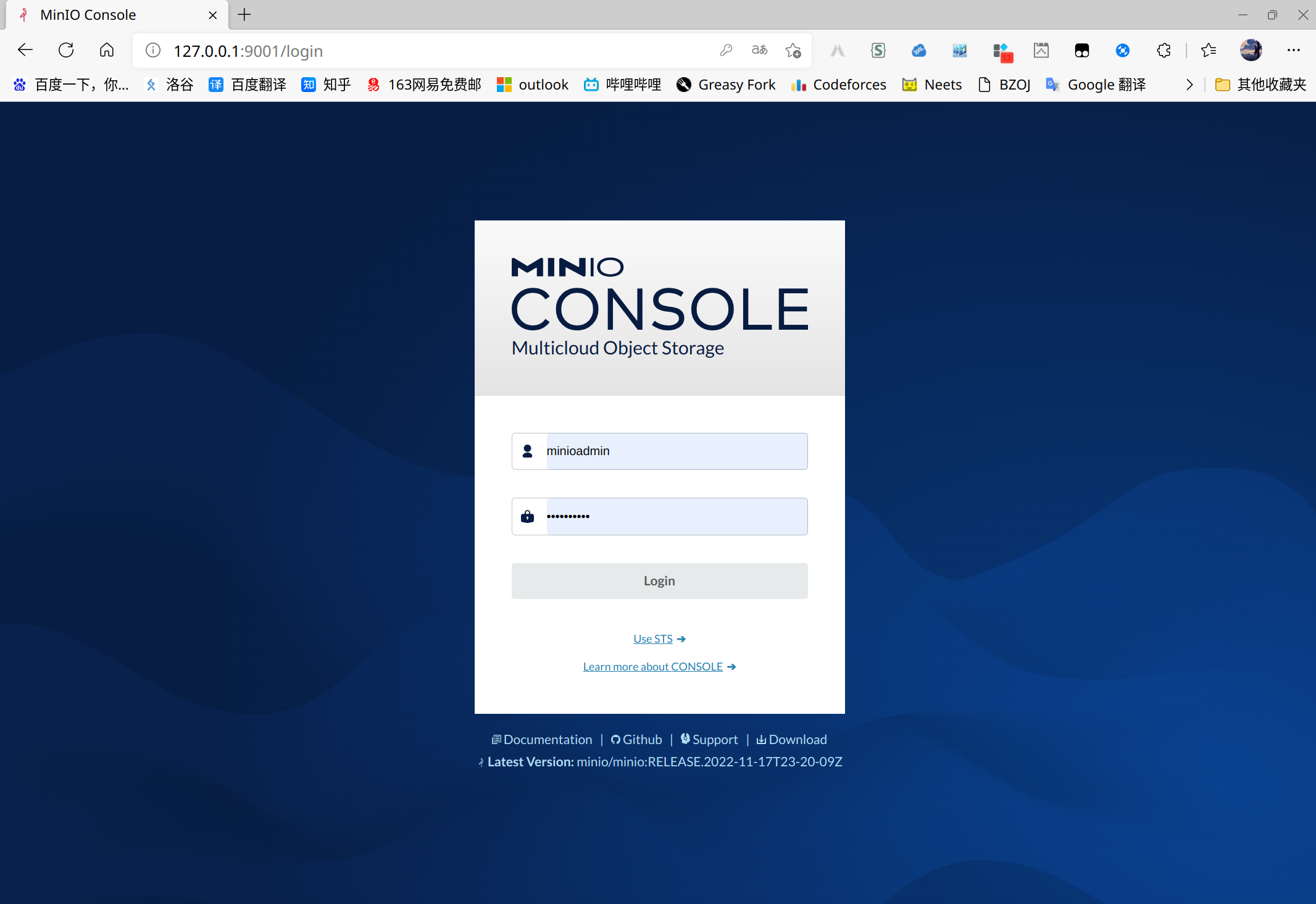Viewport: 1316px width, 904px height.
Task: Open the extensions puzzle icon
Action: click(x=1164, y=51)
